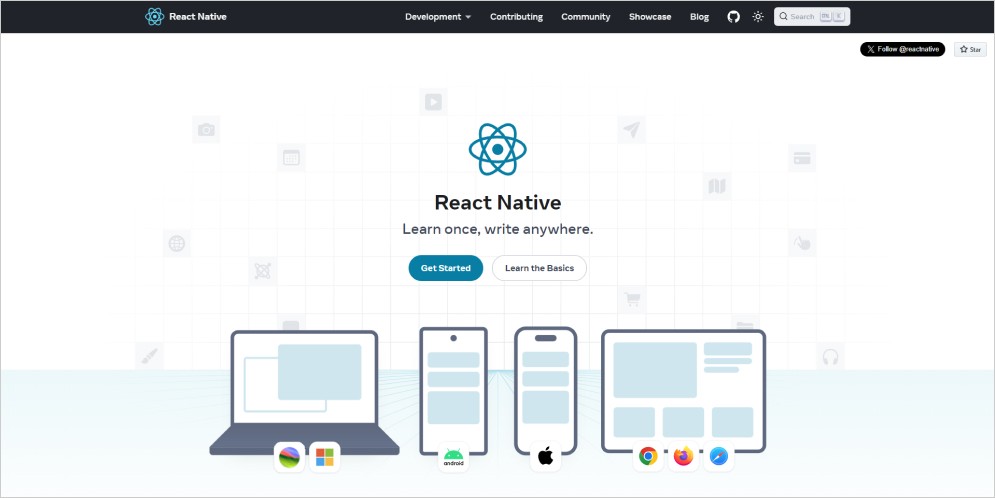Visit the Blog
The height and width of the screenshot is (498, 995).
(699, 16)
